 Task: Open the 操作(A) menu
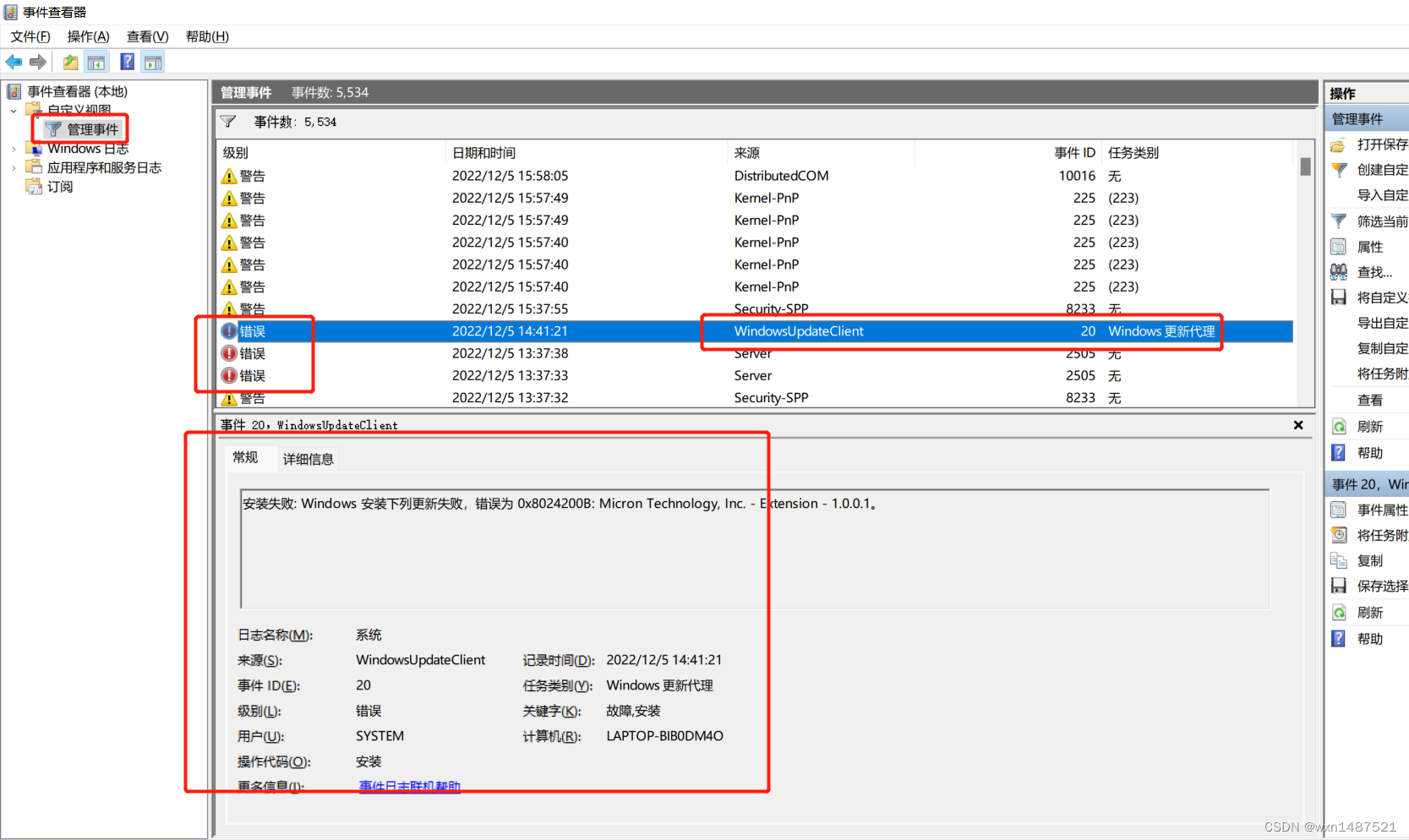88,36
